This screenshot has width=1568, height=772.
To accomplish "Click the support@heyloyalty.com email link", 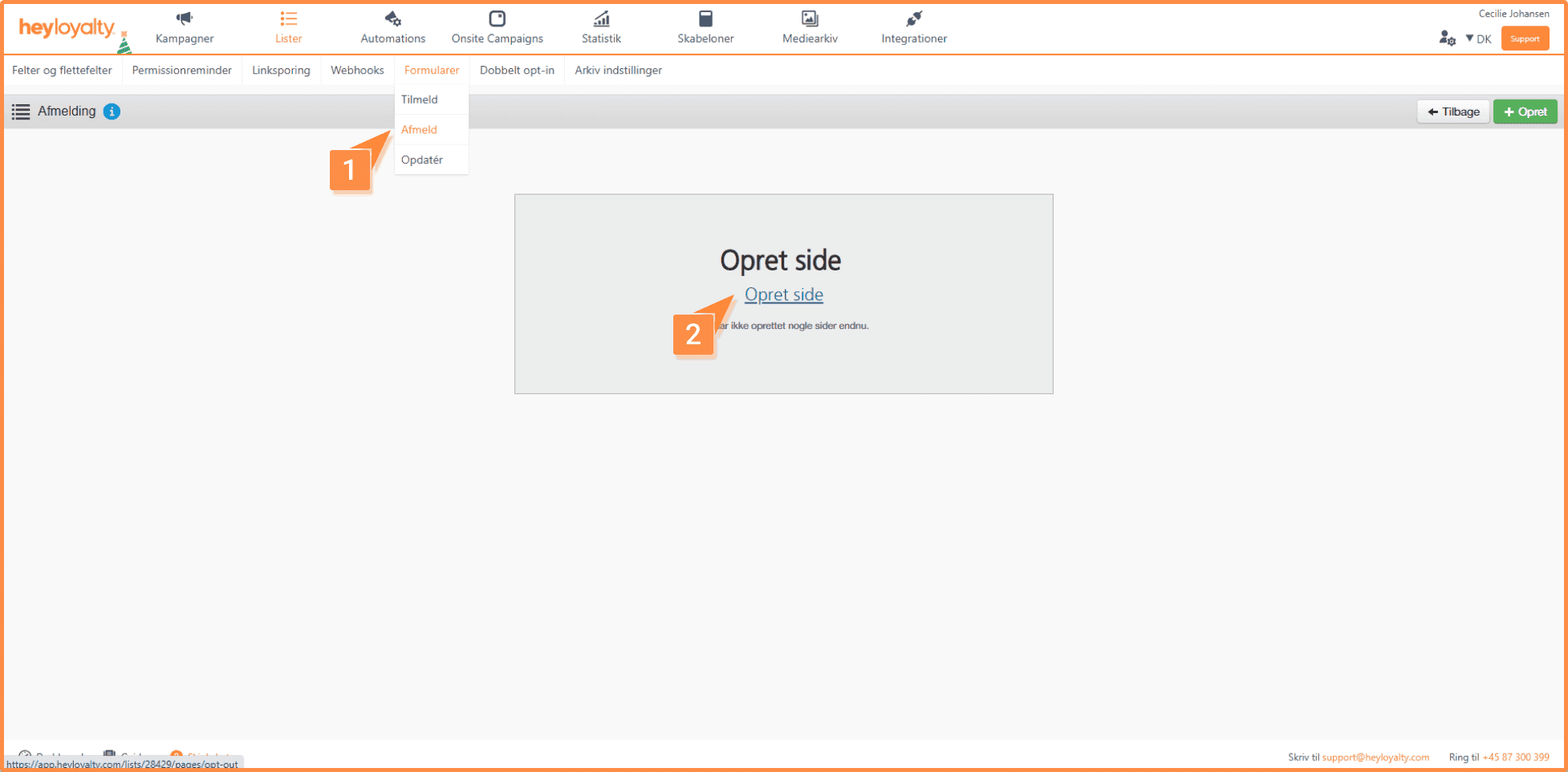I will pos(1375,757).
